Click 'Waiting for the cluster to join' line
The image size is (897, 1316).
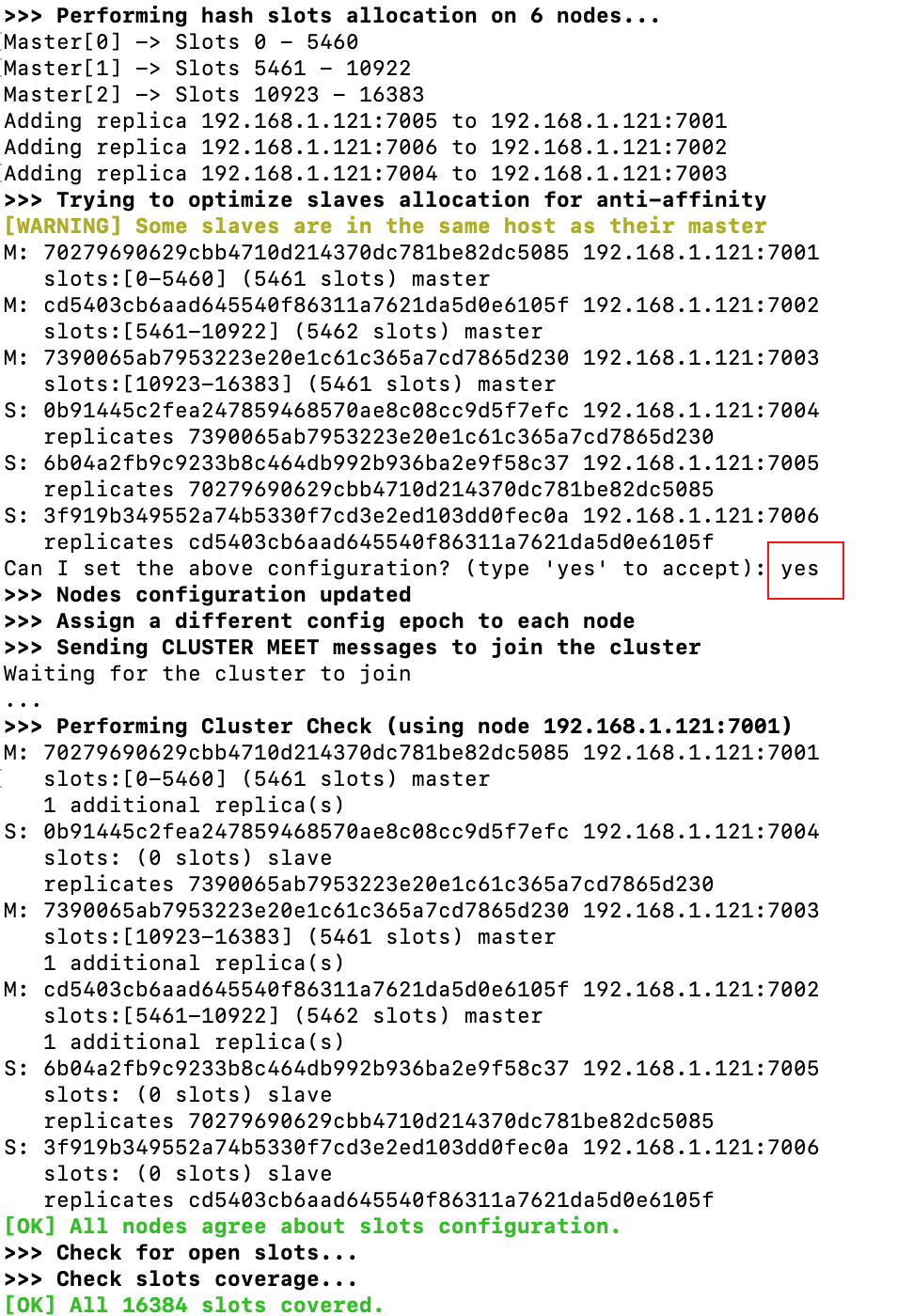[x=208, y=674]
